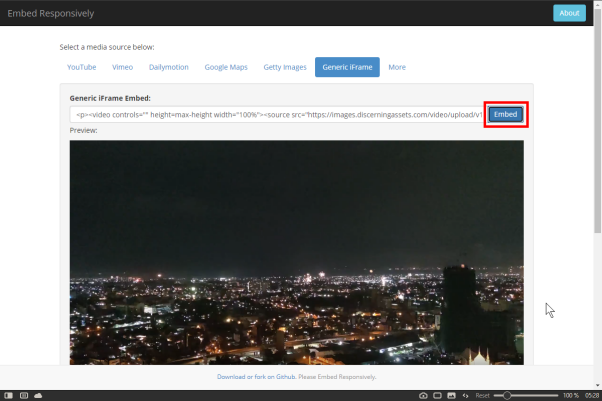602x401 pixels.
Task: Toggle the image loading icon in status bar
Action: [x=452, y=395]
